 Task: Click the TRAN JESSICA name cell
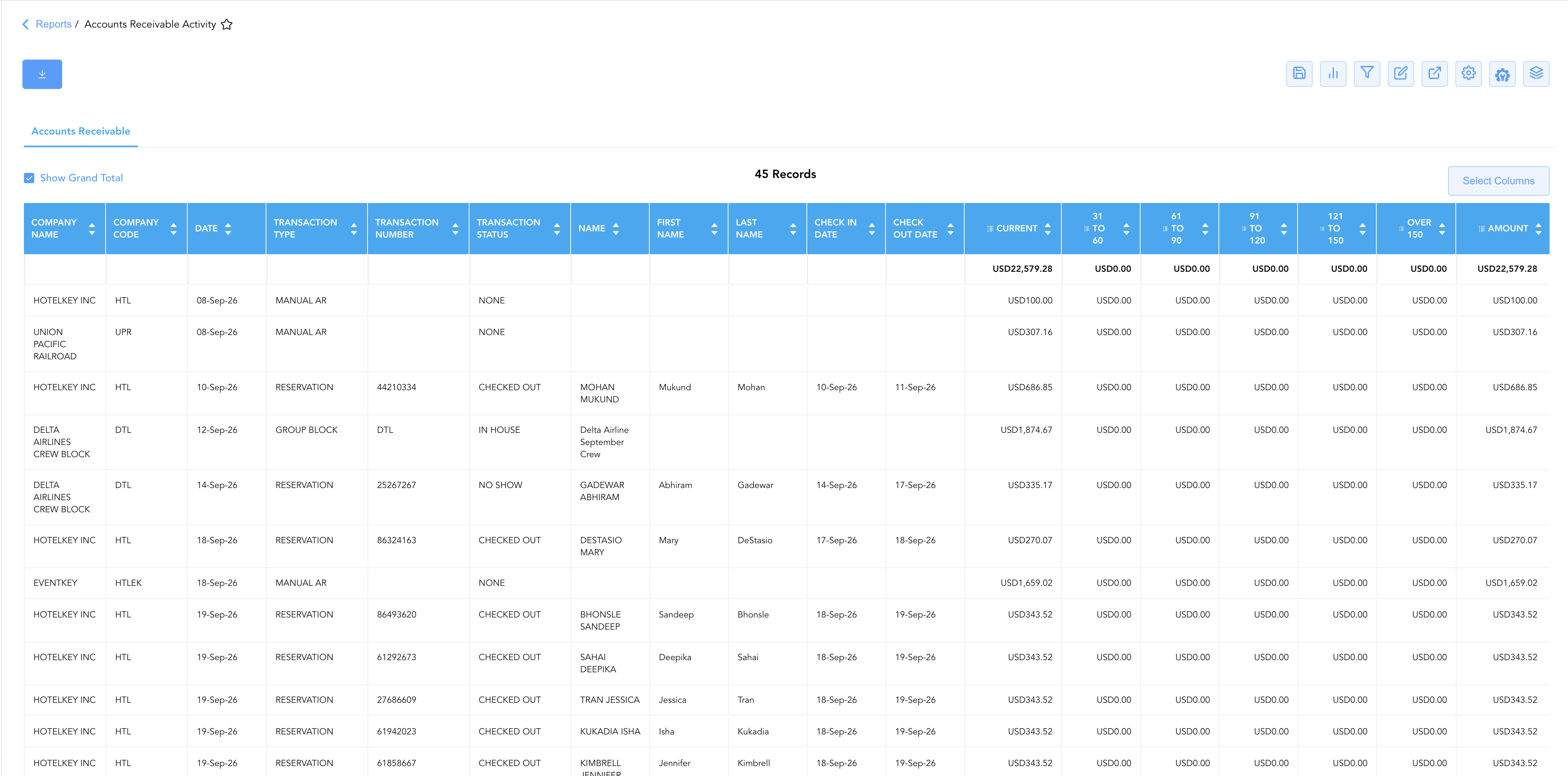click(609, 700)
